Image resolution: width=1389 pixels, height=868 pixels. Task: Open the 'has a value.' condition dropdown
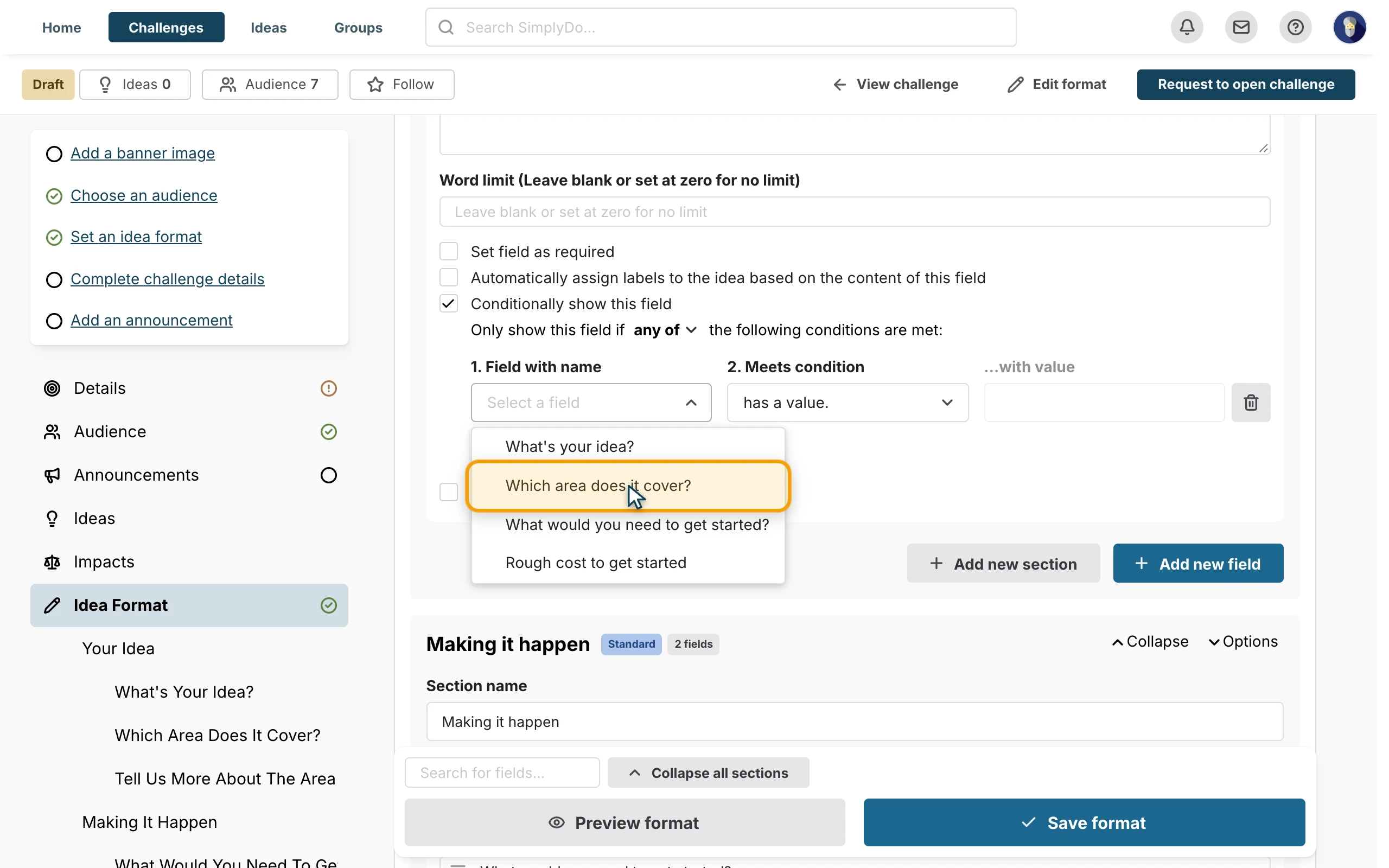[x=847, y=403]
